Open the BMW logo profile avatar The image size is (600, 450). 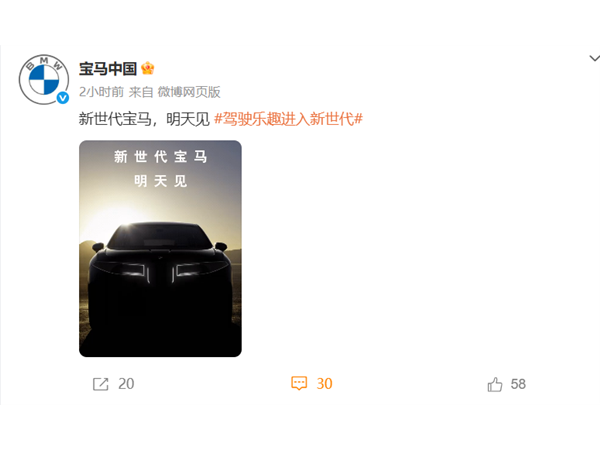(44, 79)
